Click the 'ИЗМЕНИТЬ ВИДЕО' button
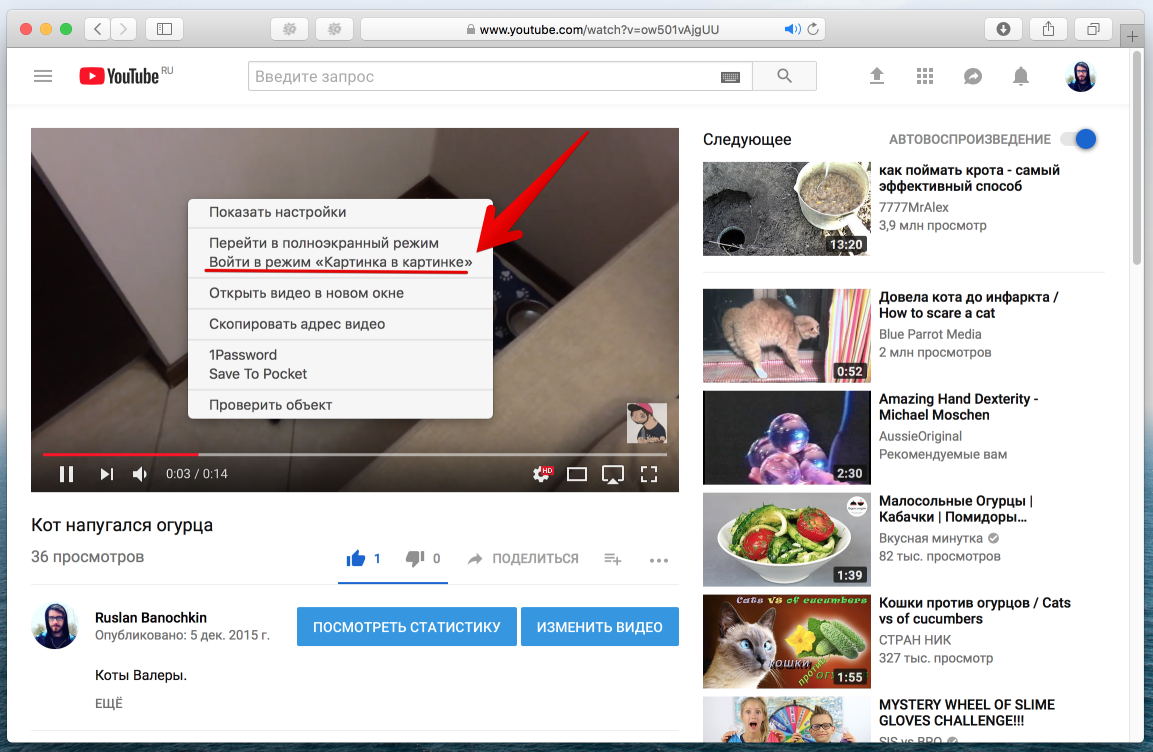Viewport: 1153px width, 752px height. point(599,627)
